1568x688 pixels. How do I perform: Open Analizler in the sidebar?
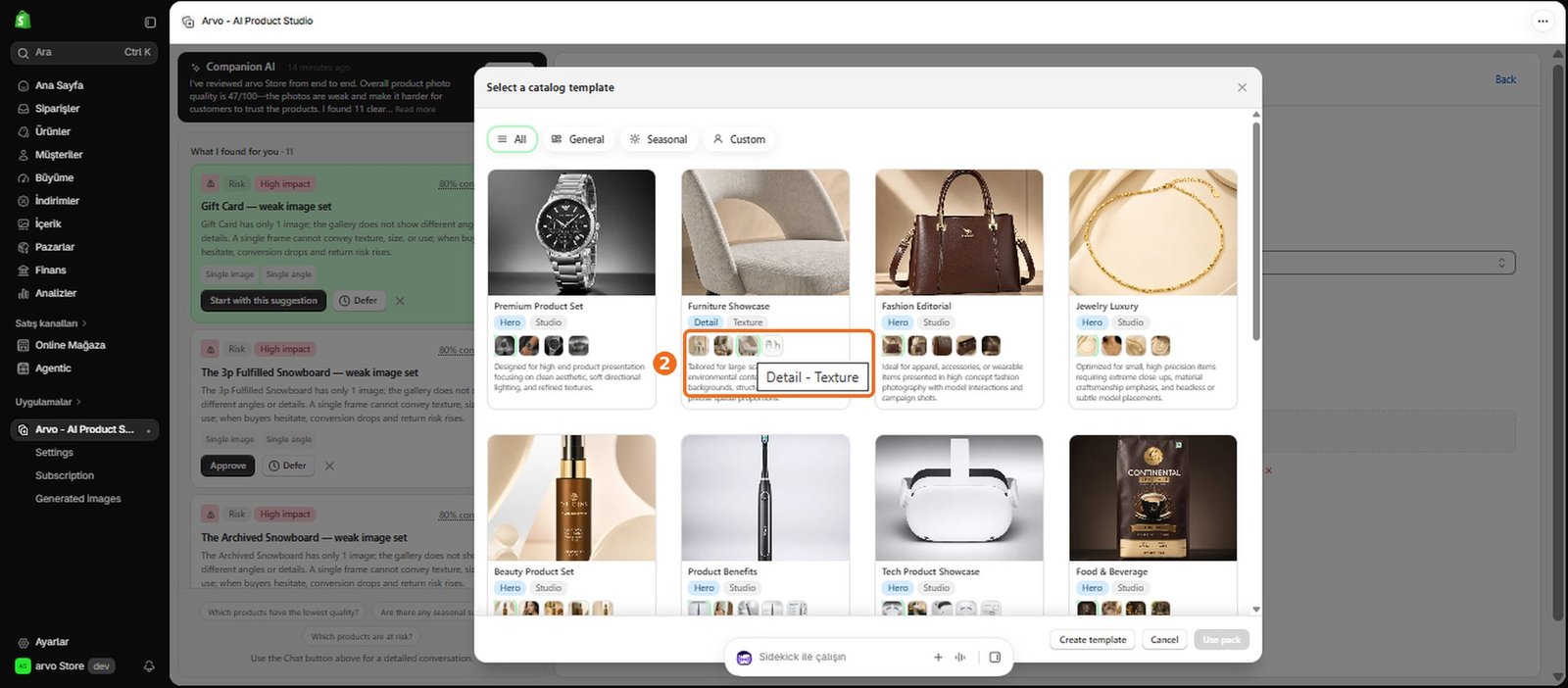56,293
